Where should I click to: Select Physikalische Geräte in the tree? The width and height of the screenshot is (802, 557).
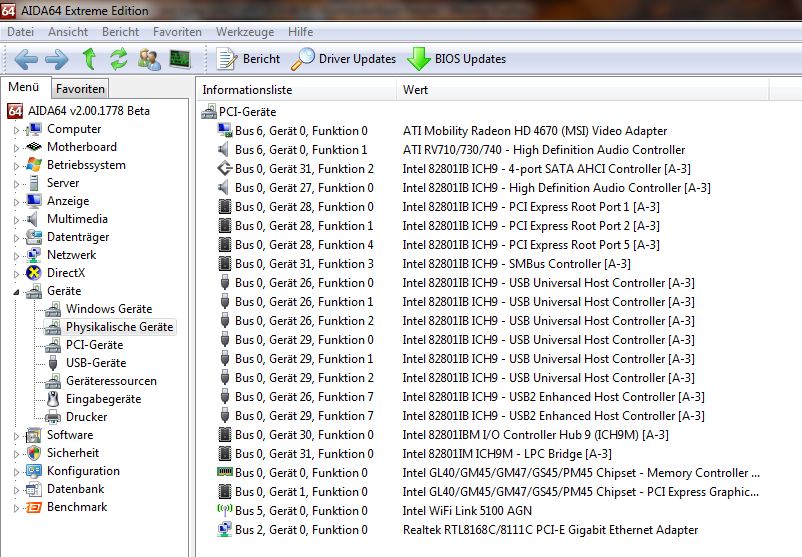pyautogui.click(x=120, y=327)
